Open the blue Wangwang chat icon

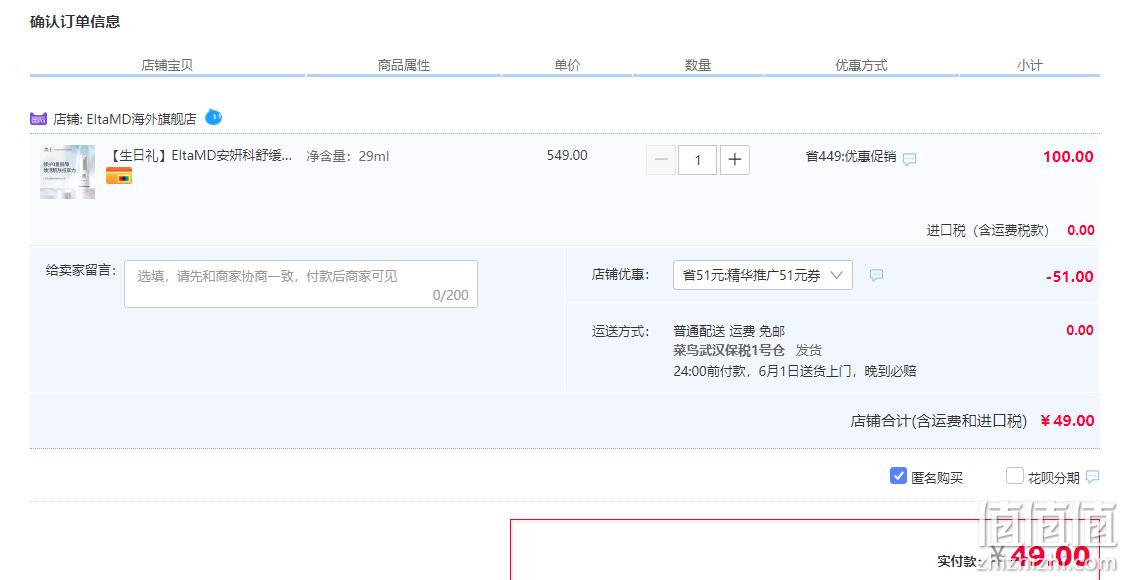pyautogui.click(x=213, y=117)
